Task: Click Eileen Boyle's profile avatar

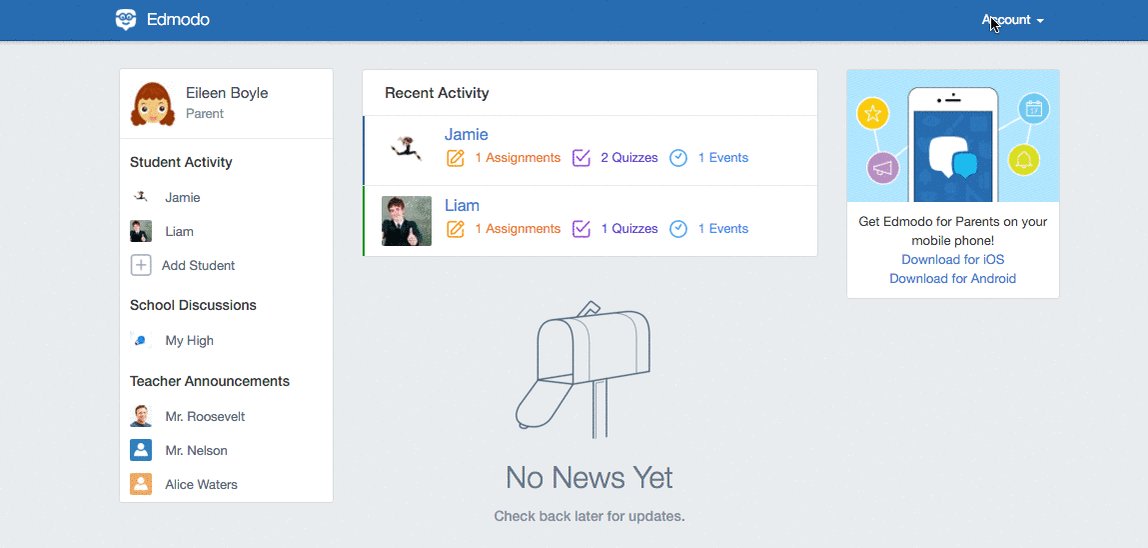Action: click(x=153, y=104)
